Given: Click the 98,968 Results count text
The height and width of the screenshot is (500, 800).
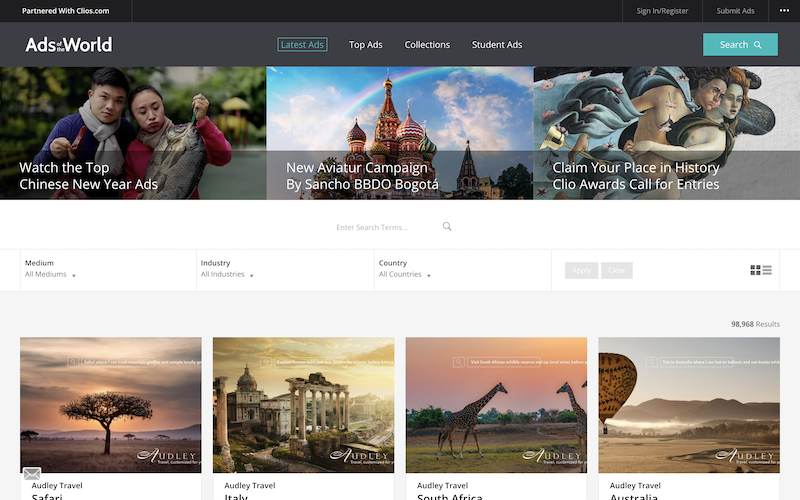Looking at the screenshot, I should tap(755, 324).
